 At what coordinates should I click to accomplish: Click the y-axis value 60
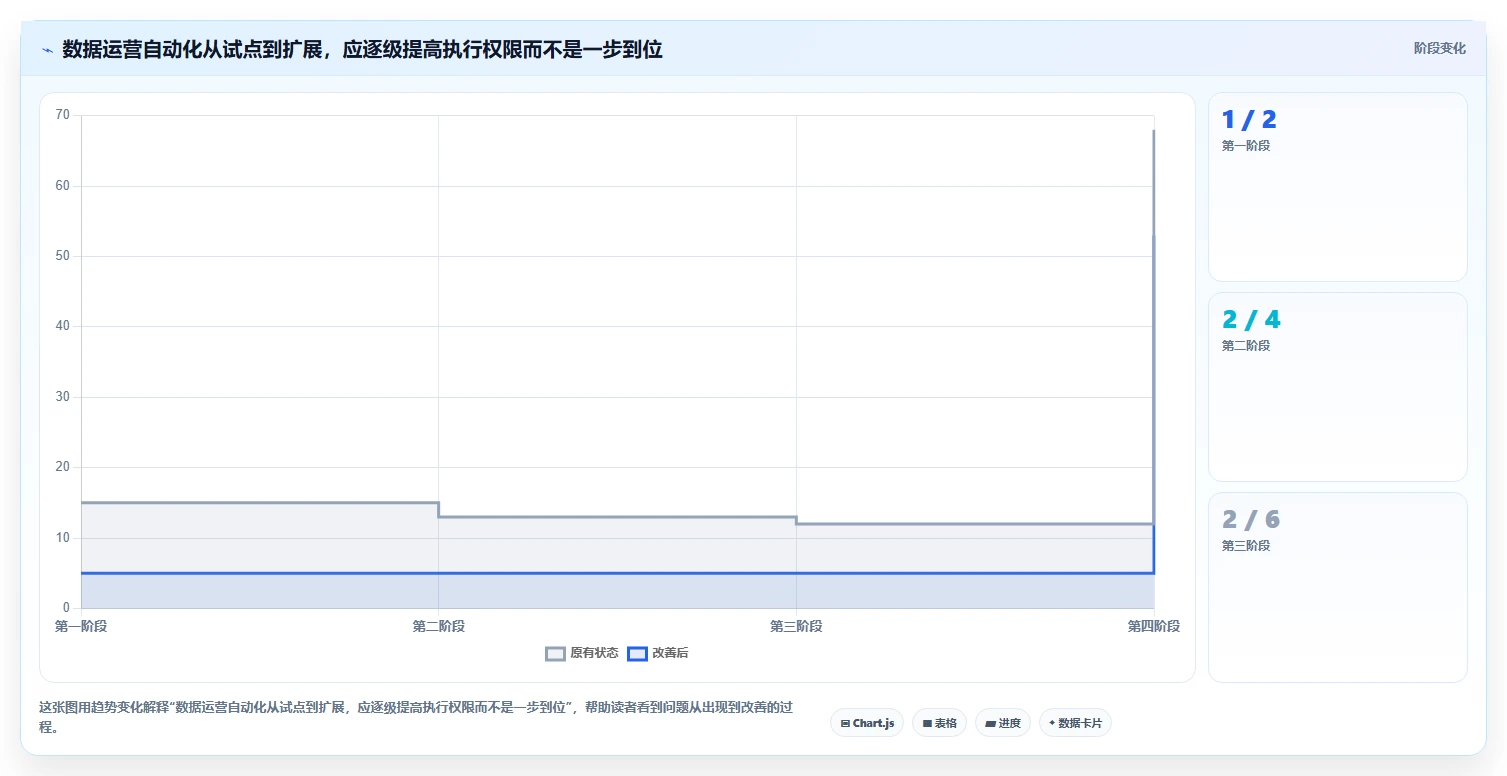point(63,186)
